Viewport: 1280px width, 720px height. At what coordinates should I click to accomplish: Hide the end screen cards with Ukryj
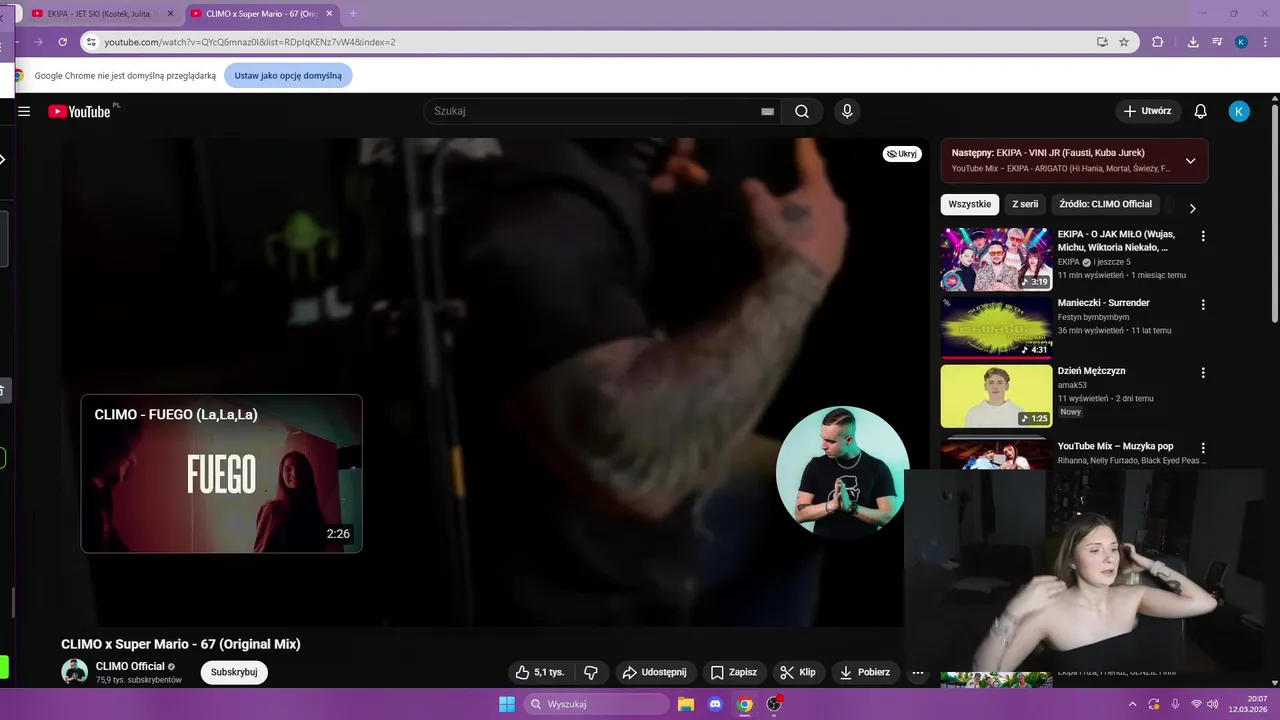click(x=902, y=154)
